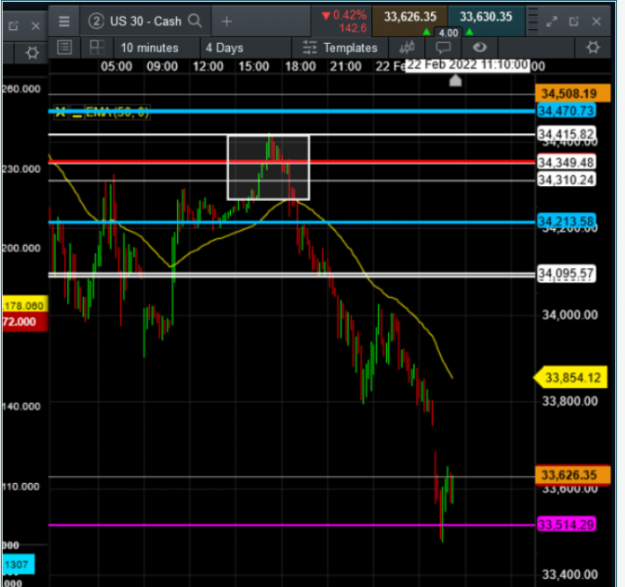Click the 21:00 time axis label
This screenshot has width=625, height=587.
[346, 67]
